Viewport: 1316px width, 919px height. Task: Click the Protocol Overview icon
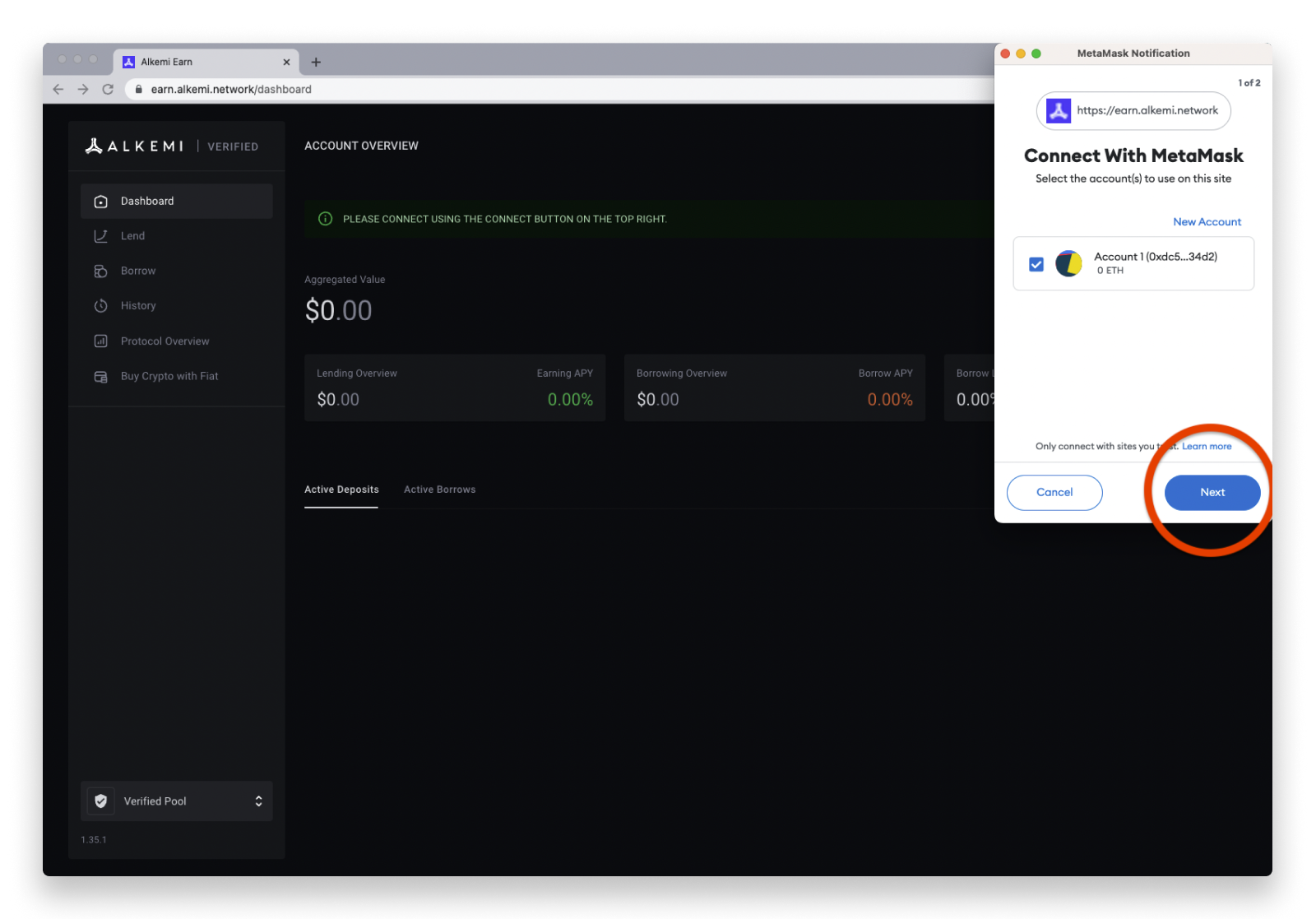click(101, 341)
